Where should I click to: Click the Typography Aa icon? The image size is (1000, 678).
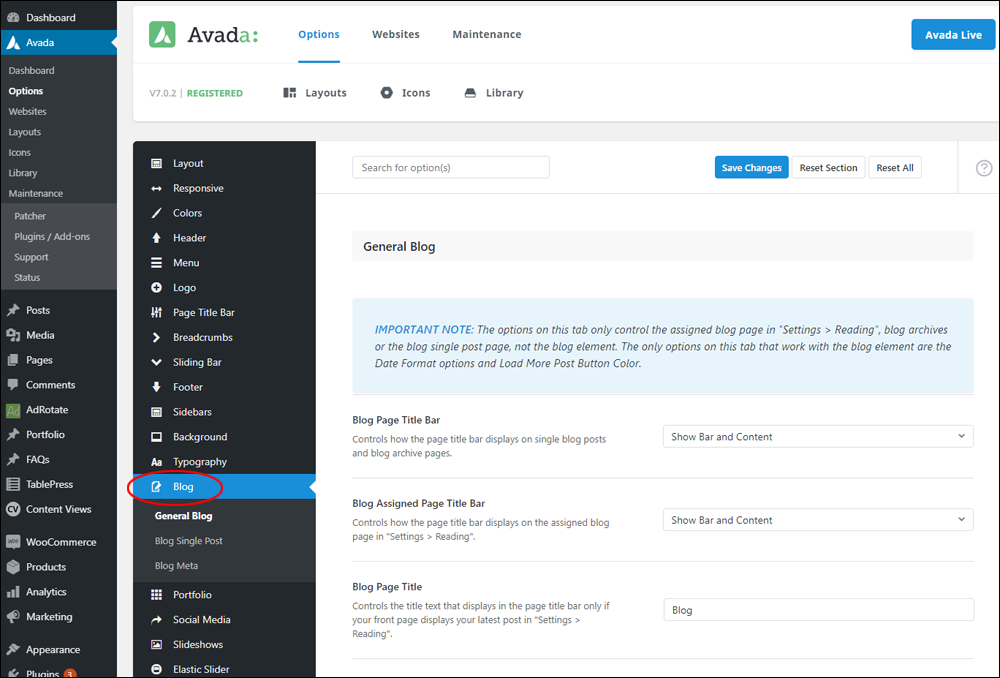point(156,462)
